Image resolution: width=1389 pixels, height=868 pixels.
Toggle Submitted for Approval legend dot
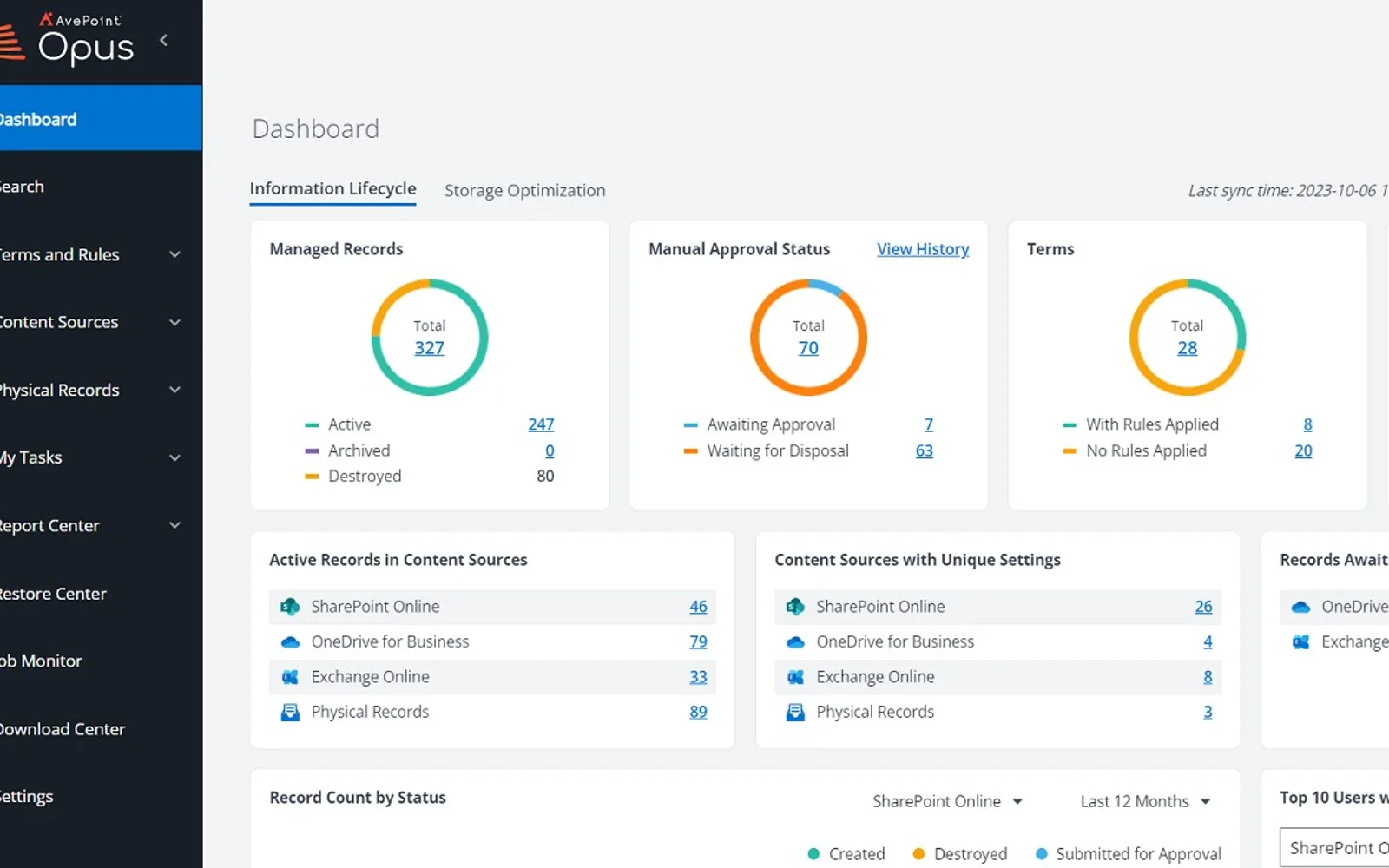point(1041,854)
